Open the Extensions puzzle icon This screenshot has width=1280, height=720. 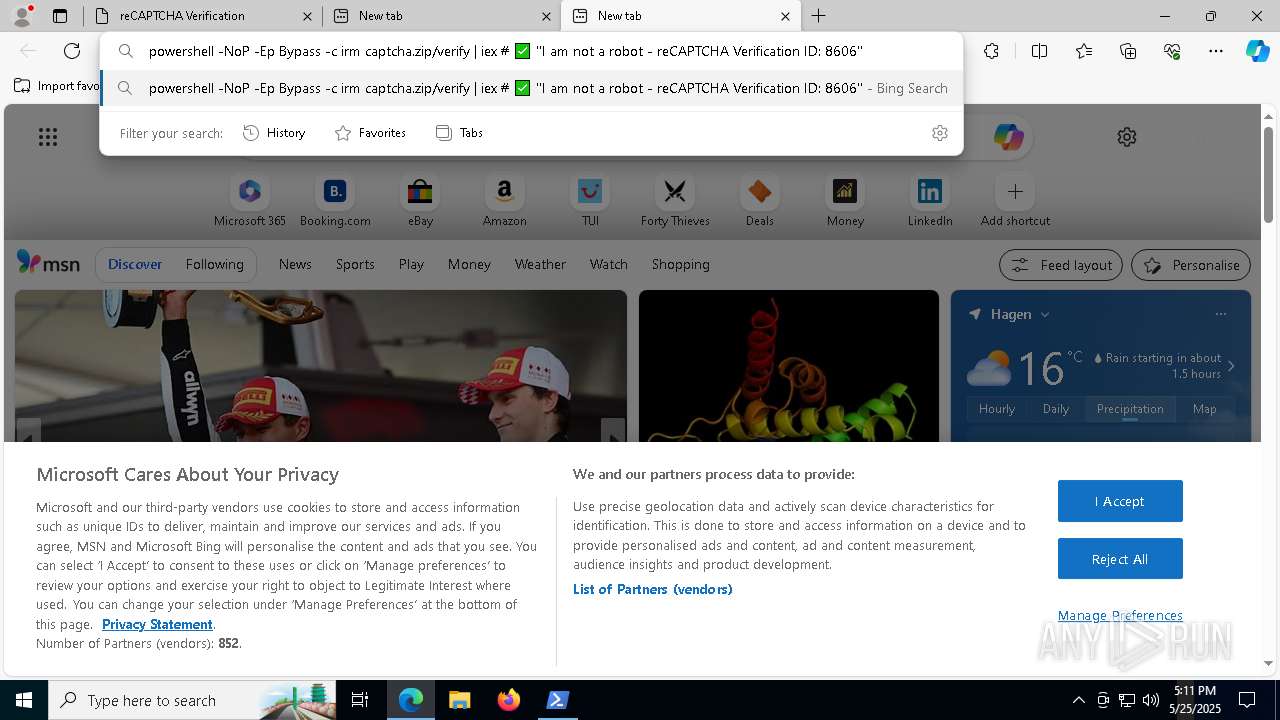tap(991, 51)
